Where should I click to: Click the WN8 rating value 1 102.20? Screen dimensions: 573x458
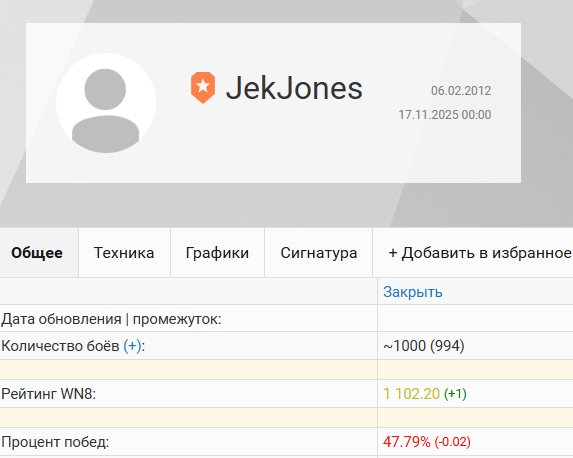click(x=411, y=394)
